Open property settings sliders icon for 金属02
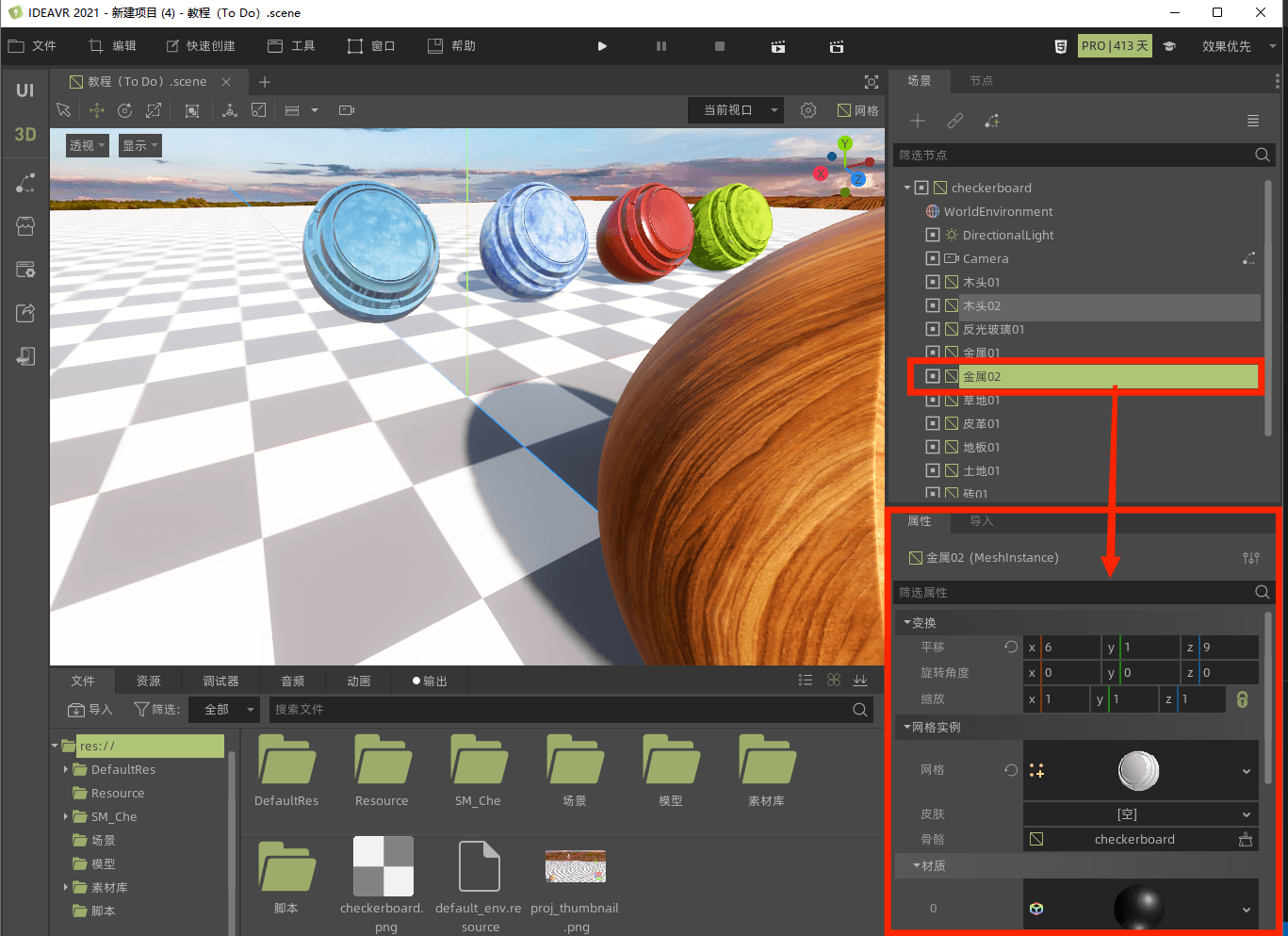The width and height of the screenshot is (1288, 936). coord(1251,558)
